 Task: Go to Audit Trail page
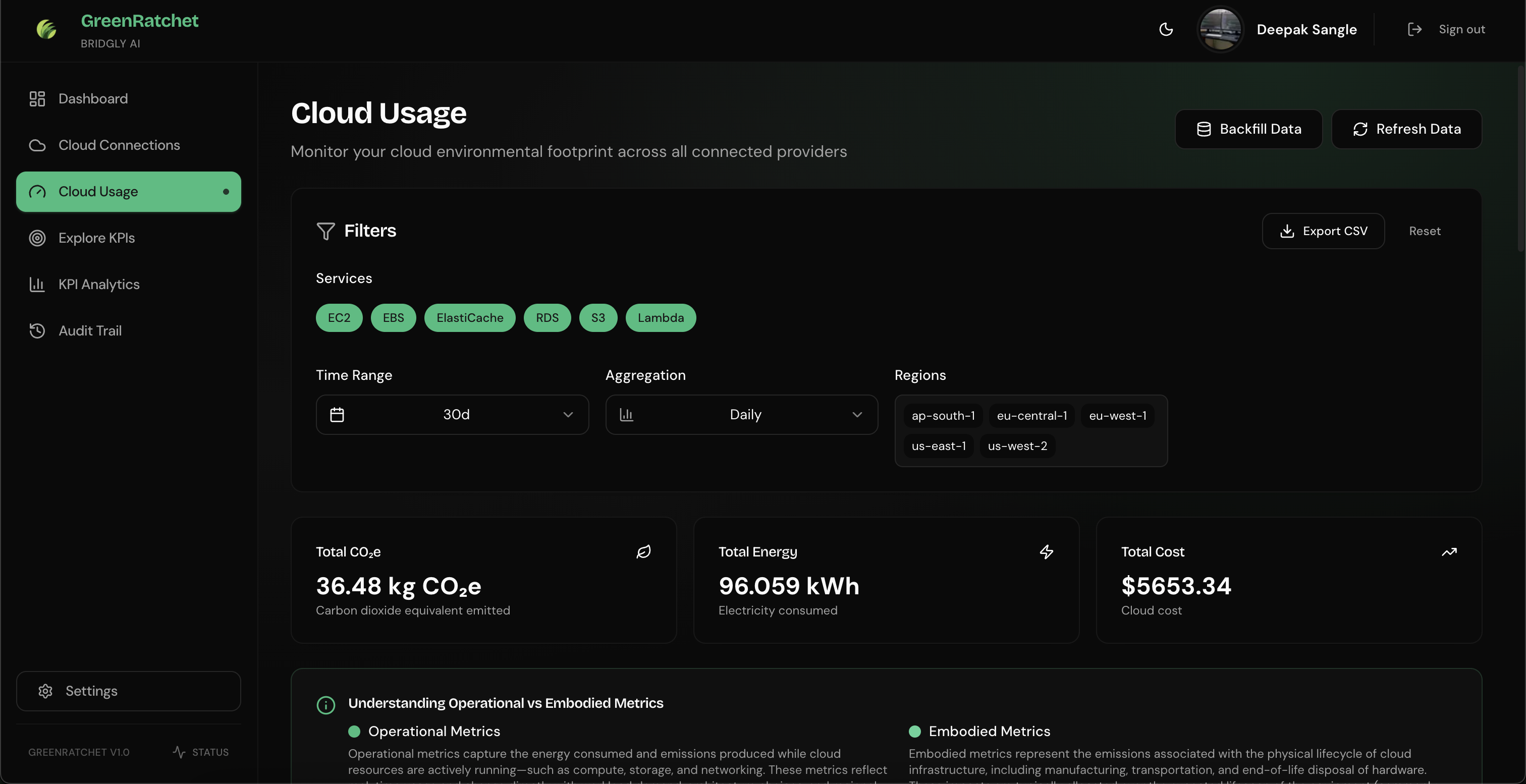90,331
